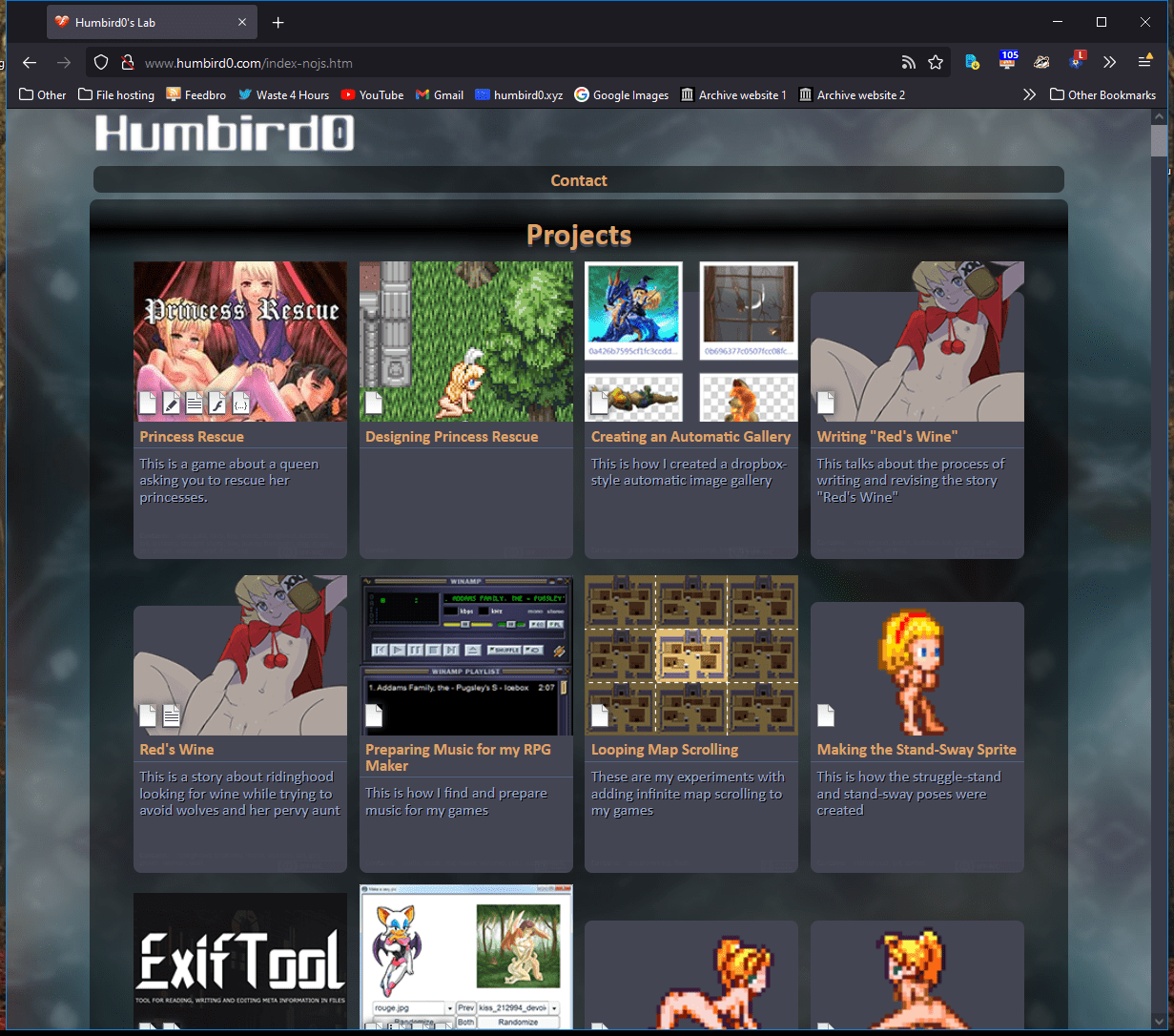Expand the extensions overflow chevron in toolbar
Image resolution: width=1174 pixels, height=1036 pixels.
pyautogui.click(x=1109, y=63)
